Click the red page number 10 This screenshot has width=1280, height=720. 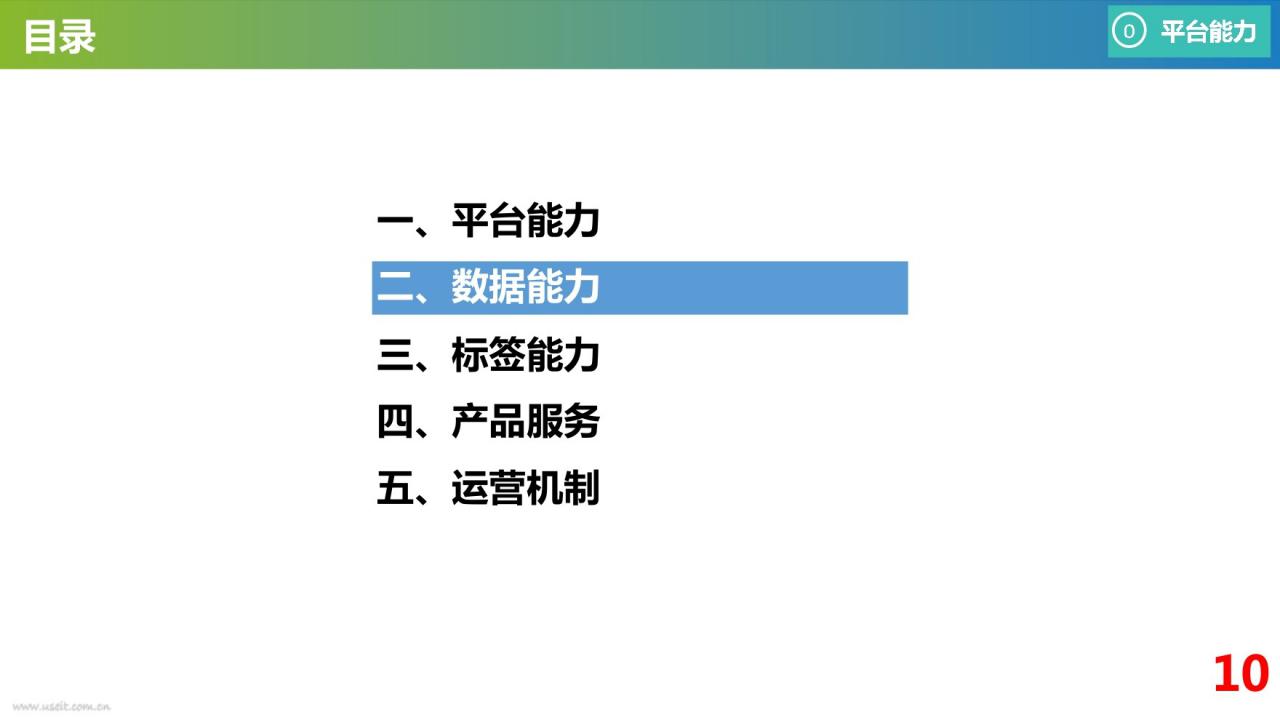tap(1241, 674)
